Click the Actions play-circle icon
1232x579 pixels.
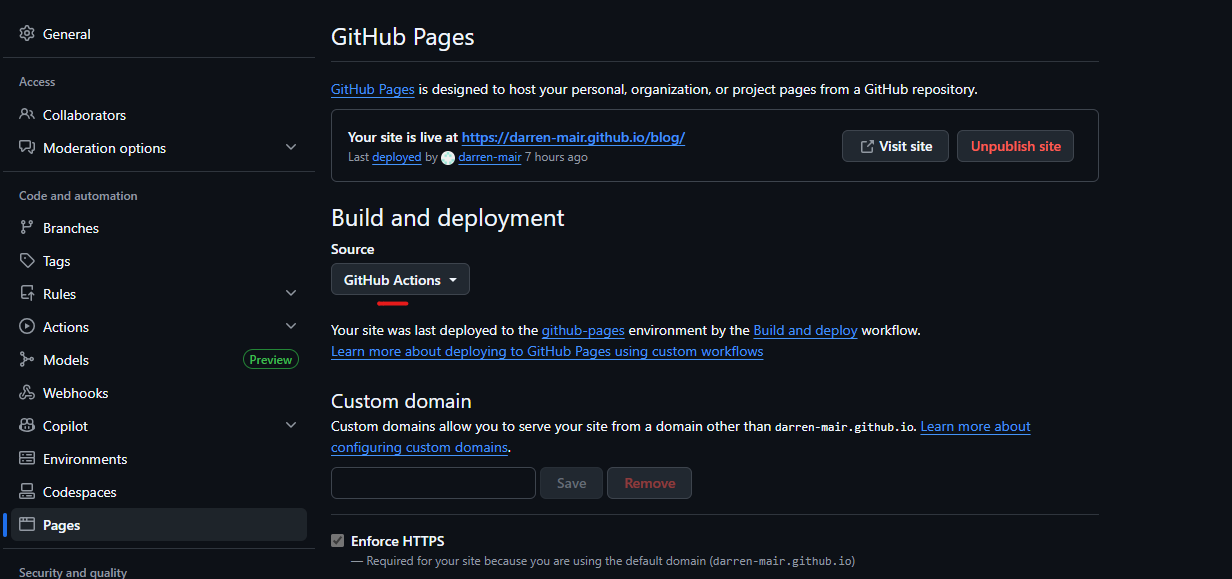(x=27, y=327)
